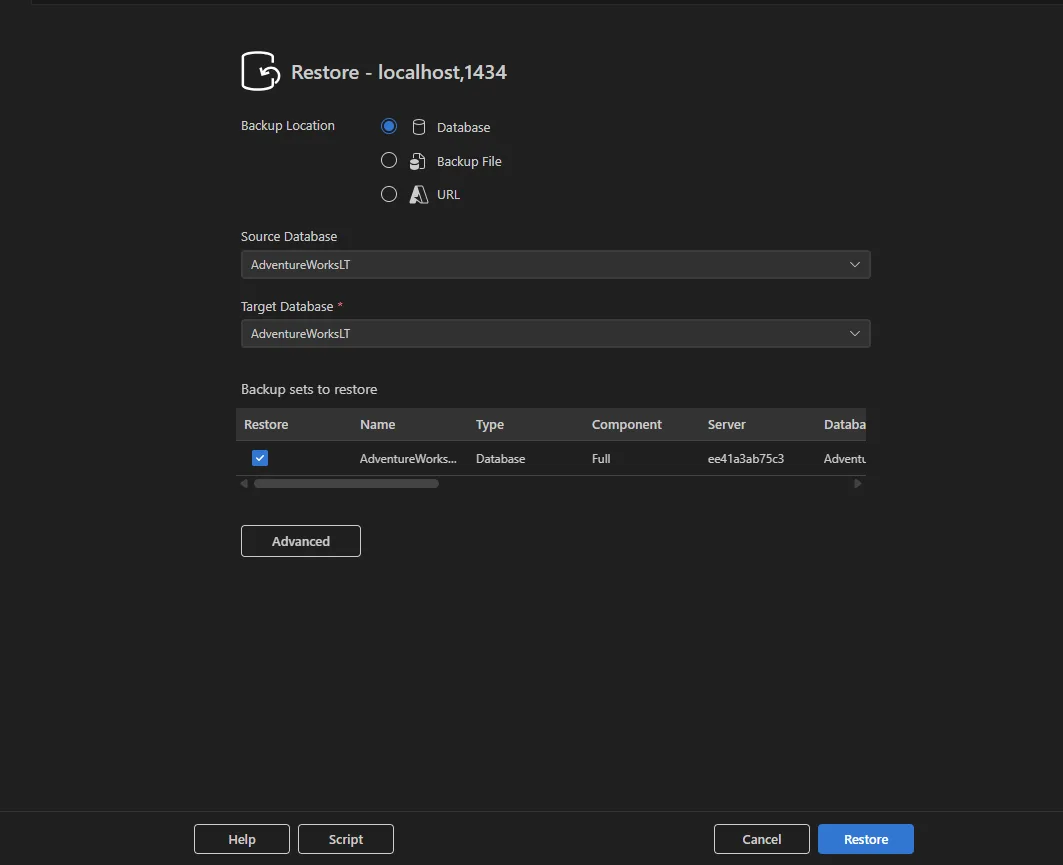Expand the Target Database dropdown
The width and height of the screenshot is (1063, 865).
point(555,334)
